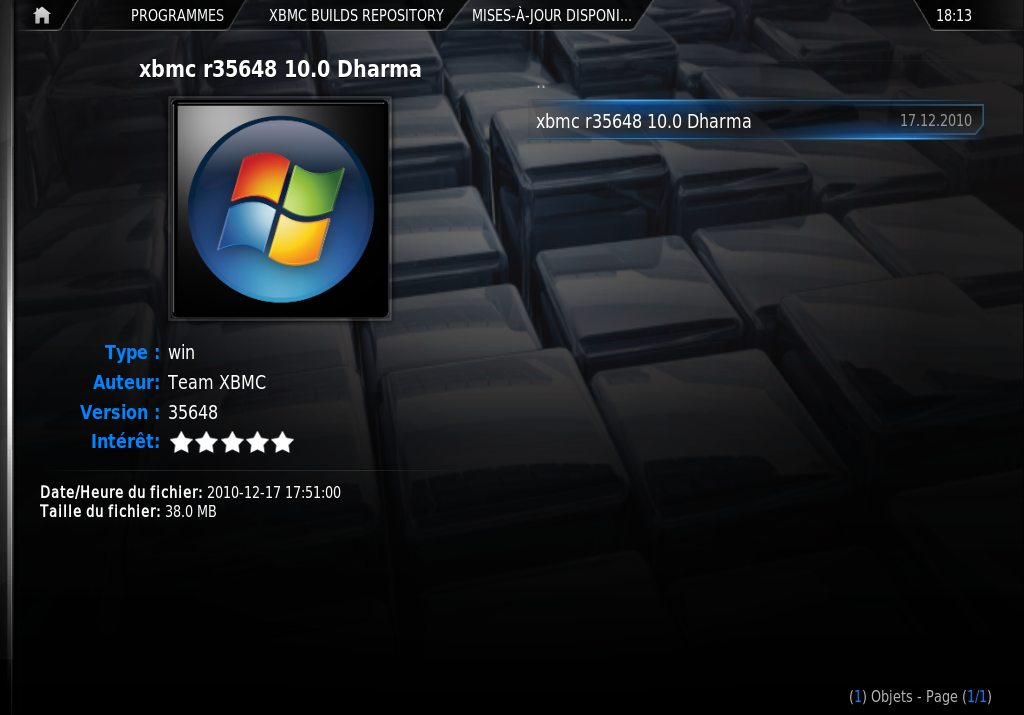This screenshot has width=1024, height=715.
Task: Click the 'Auteur:' label
Action: 126,382
